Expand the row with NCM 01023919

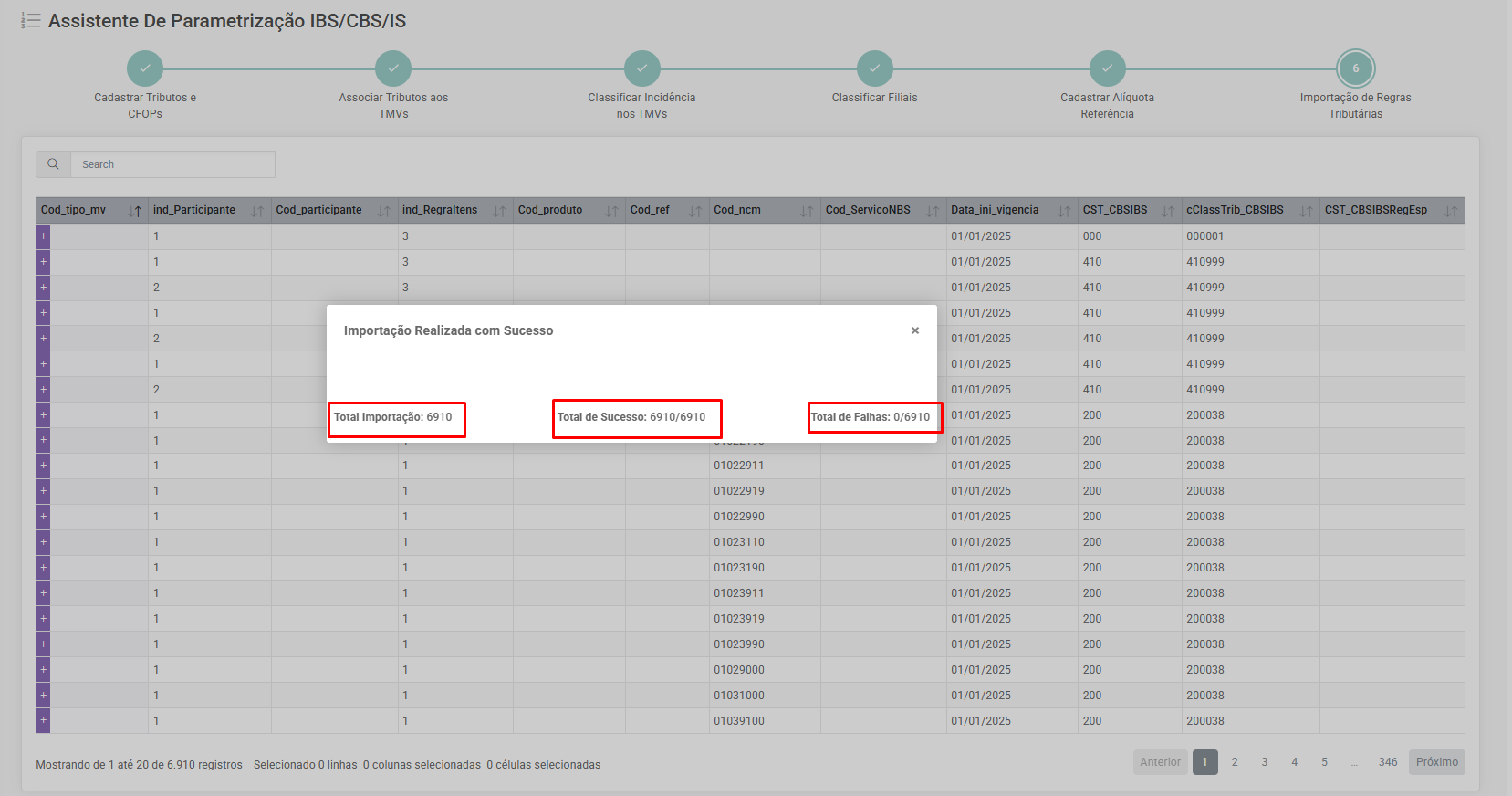click(x=43, y=619)
